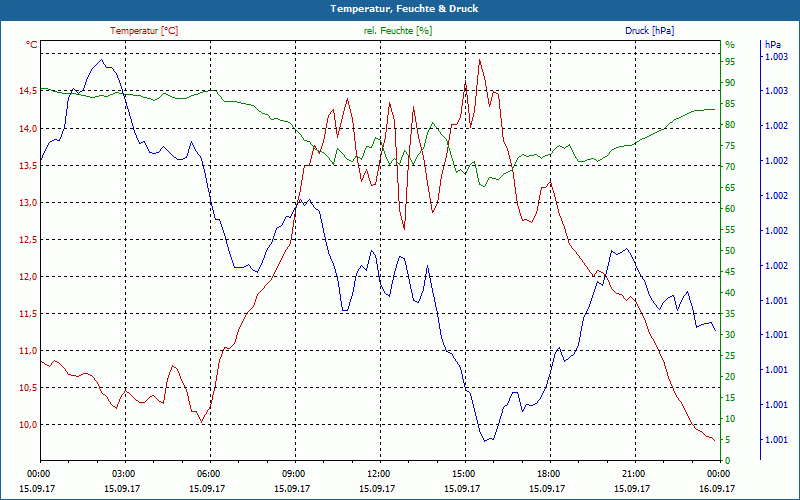Image resolution: width=800 pixels, height=500 pixels.
Task: Click the 15 humidity axis value
Action: click(x=730, y=398)
